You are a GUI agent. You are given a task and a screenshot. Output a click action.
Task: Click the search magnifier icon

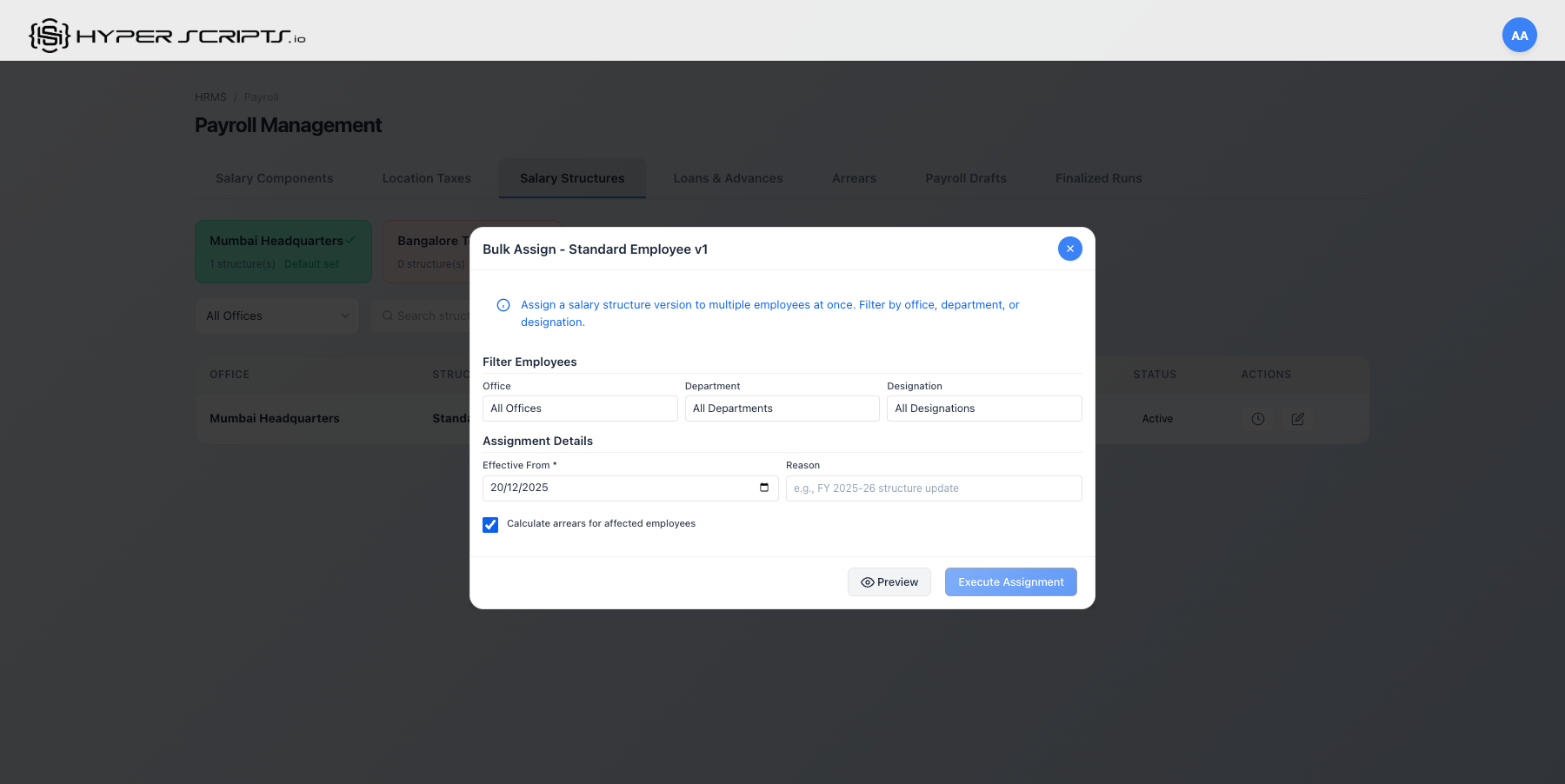388,316
